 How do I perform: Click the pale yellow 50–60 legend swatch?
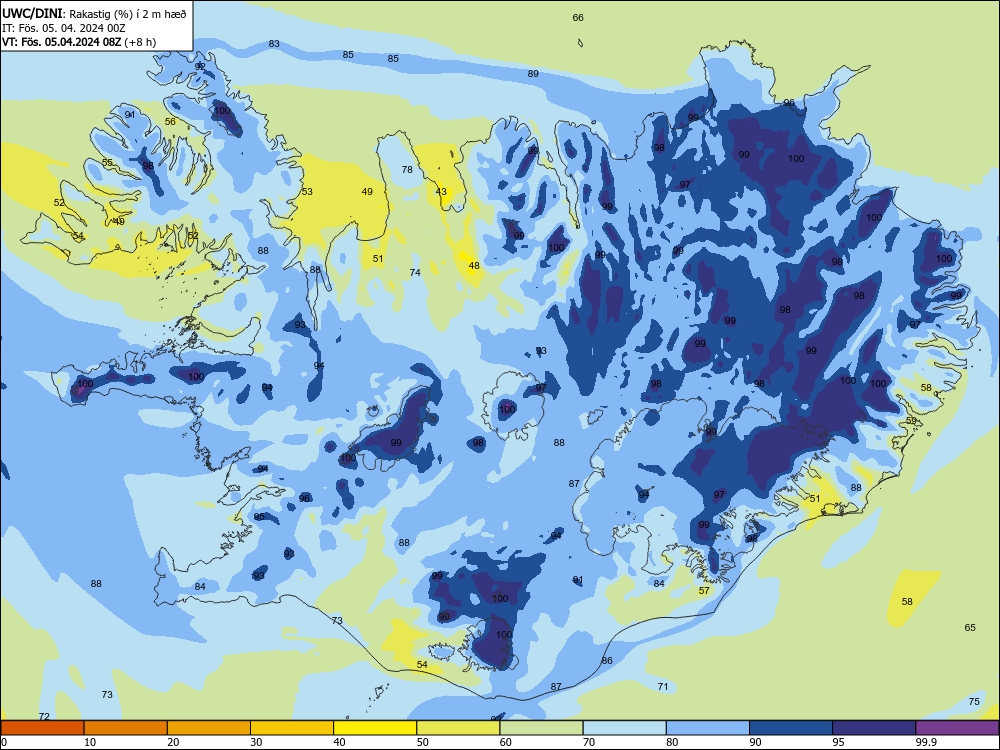459,728
